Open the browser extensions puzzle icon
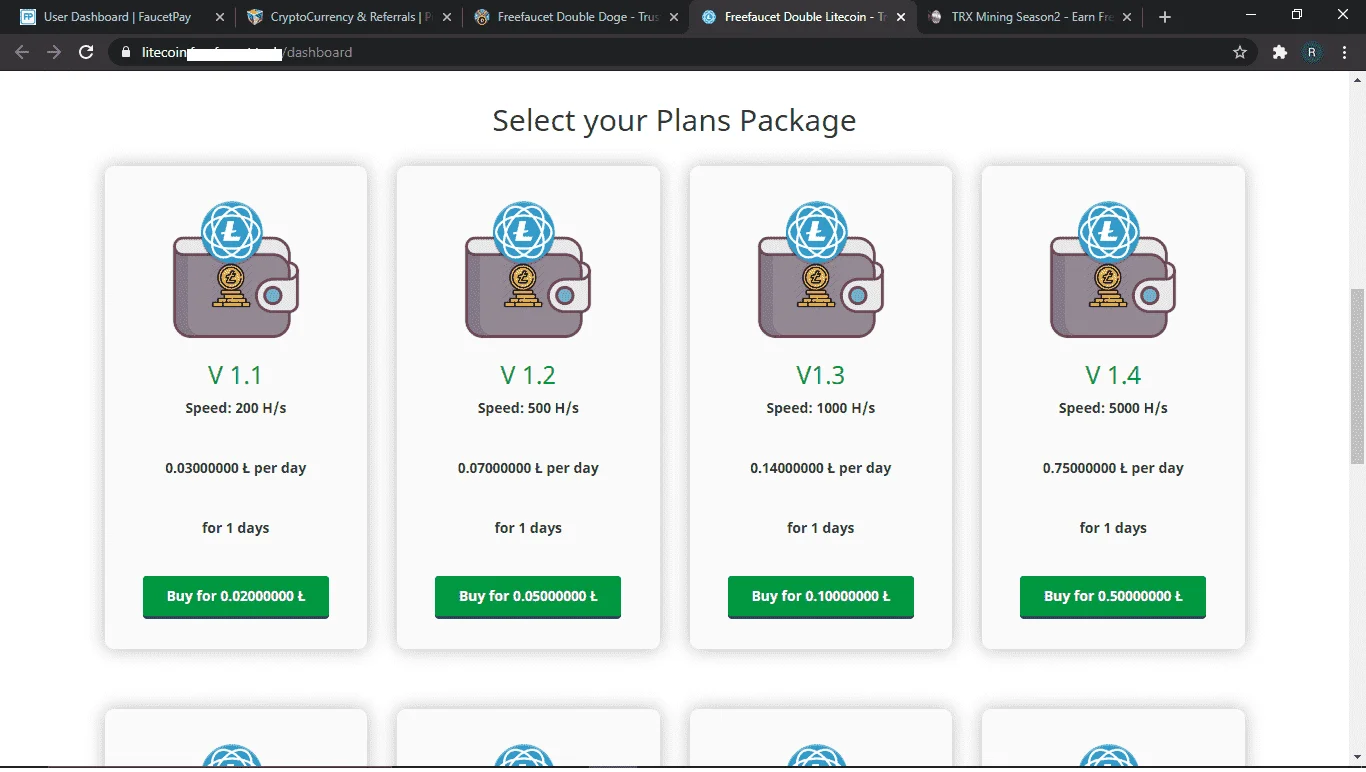Screen dimensions: 1366x772 tap(1279, 52)
